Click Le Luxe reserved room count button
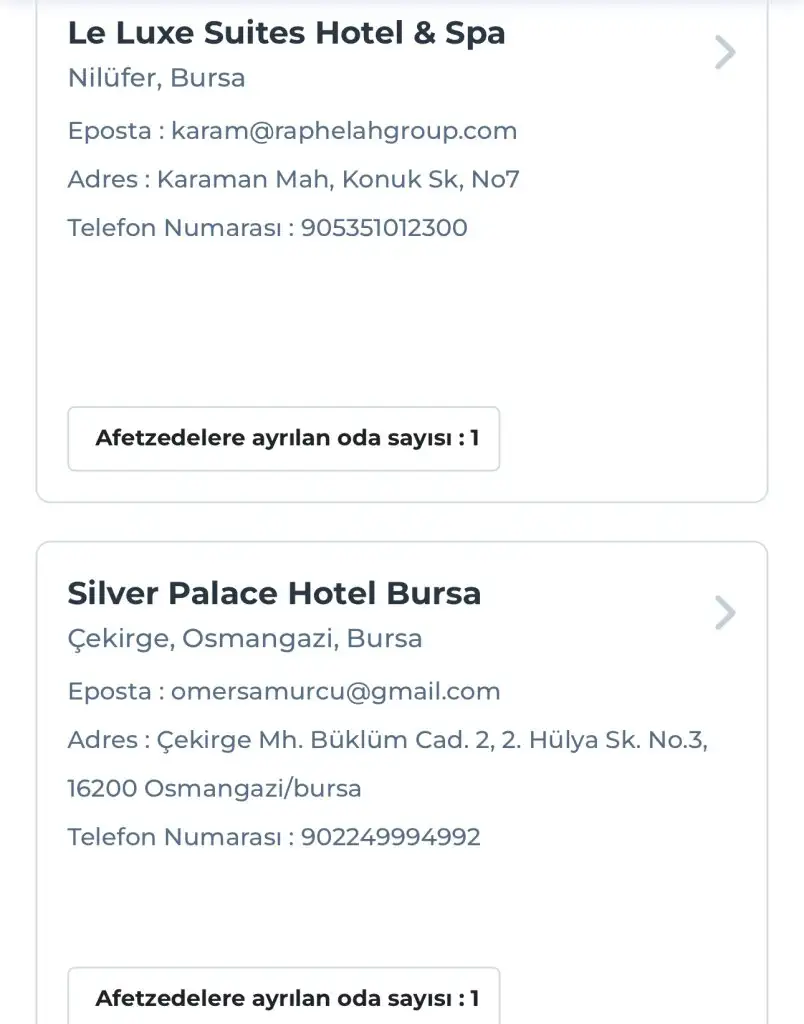804x1024 pixels. [283, 438]
